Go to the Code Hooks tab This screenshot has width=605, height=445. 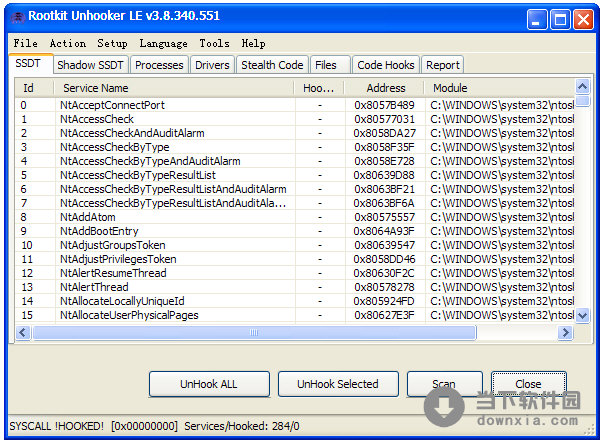(x=385, y=65)
